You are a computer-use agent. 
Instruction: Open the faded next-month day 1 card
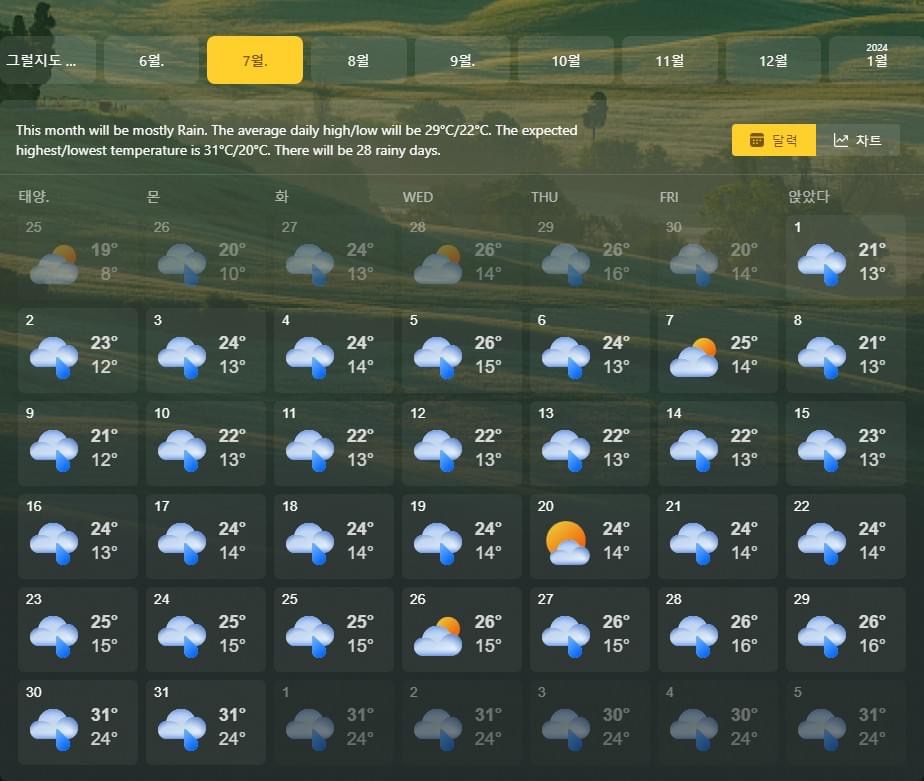click(x=334, y=723)
